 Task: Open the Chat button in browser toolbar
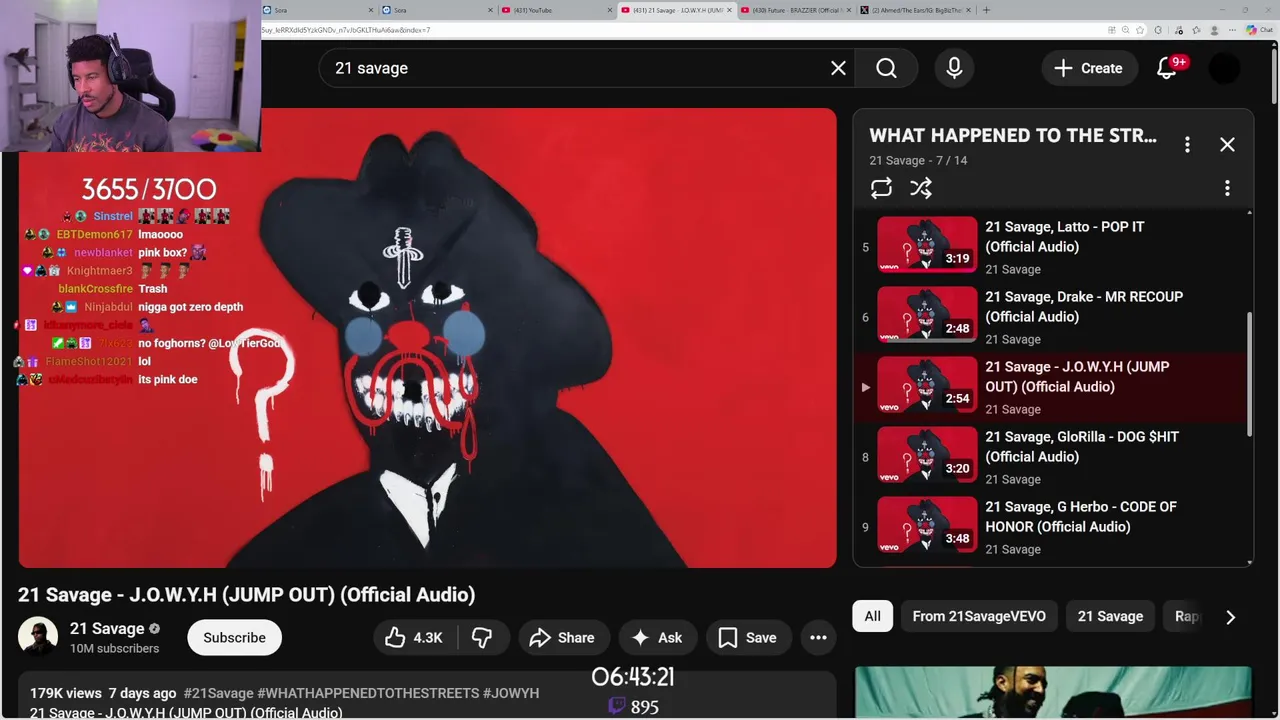click(x=1259, y=30)
